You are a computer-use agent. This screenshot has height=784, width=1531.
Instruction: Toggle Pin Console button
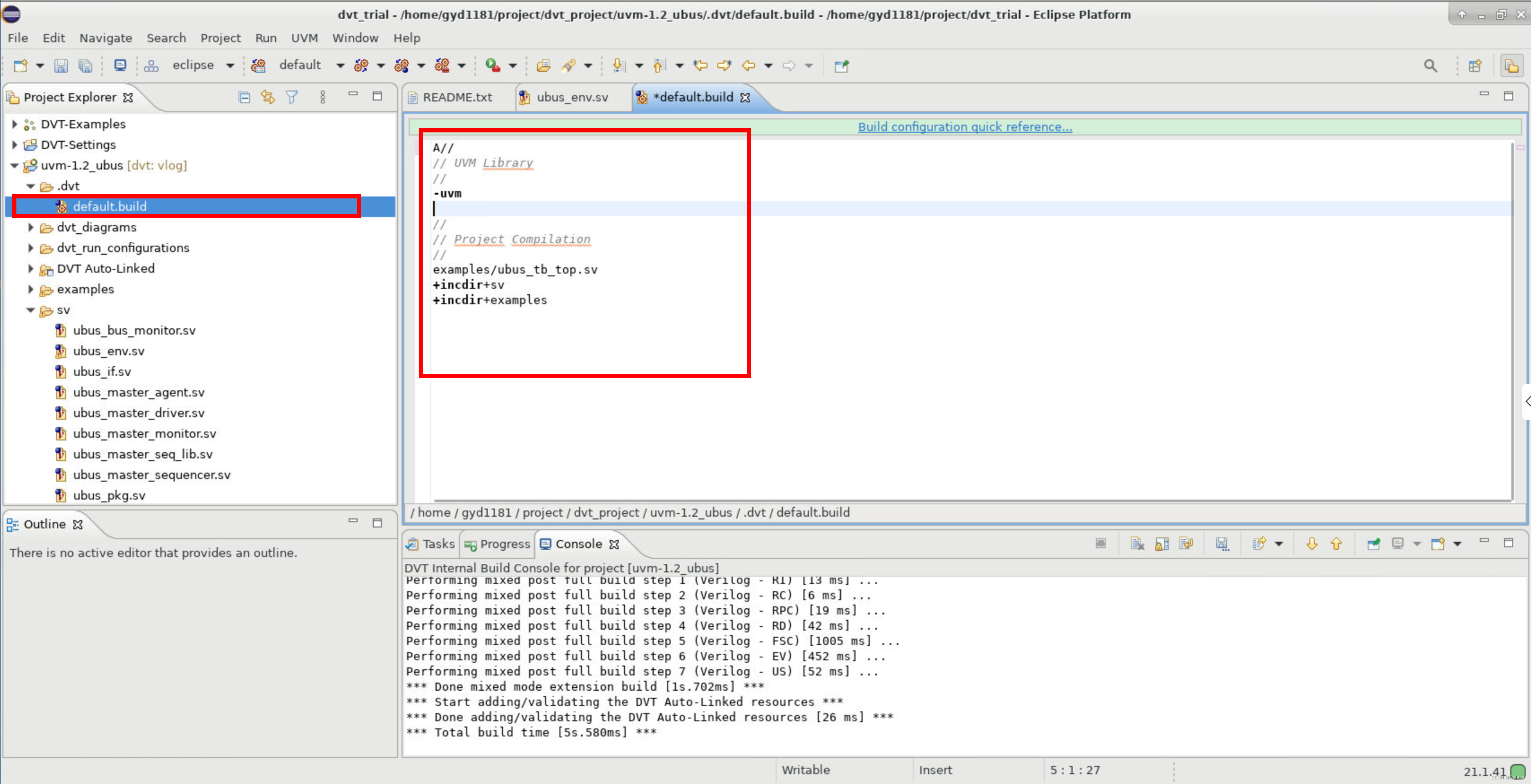(1373, 544)
